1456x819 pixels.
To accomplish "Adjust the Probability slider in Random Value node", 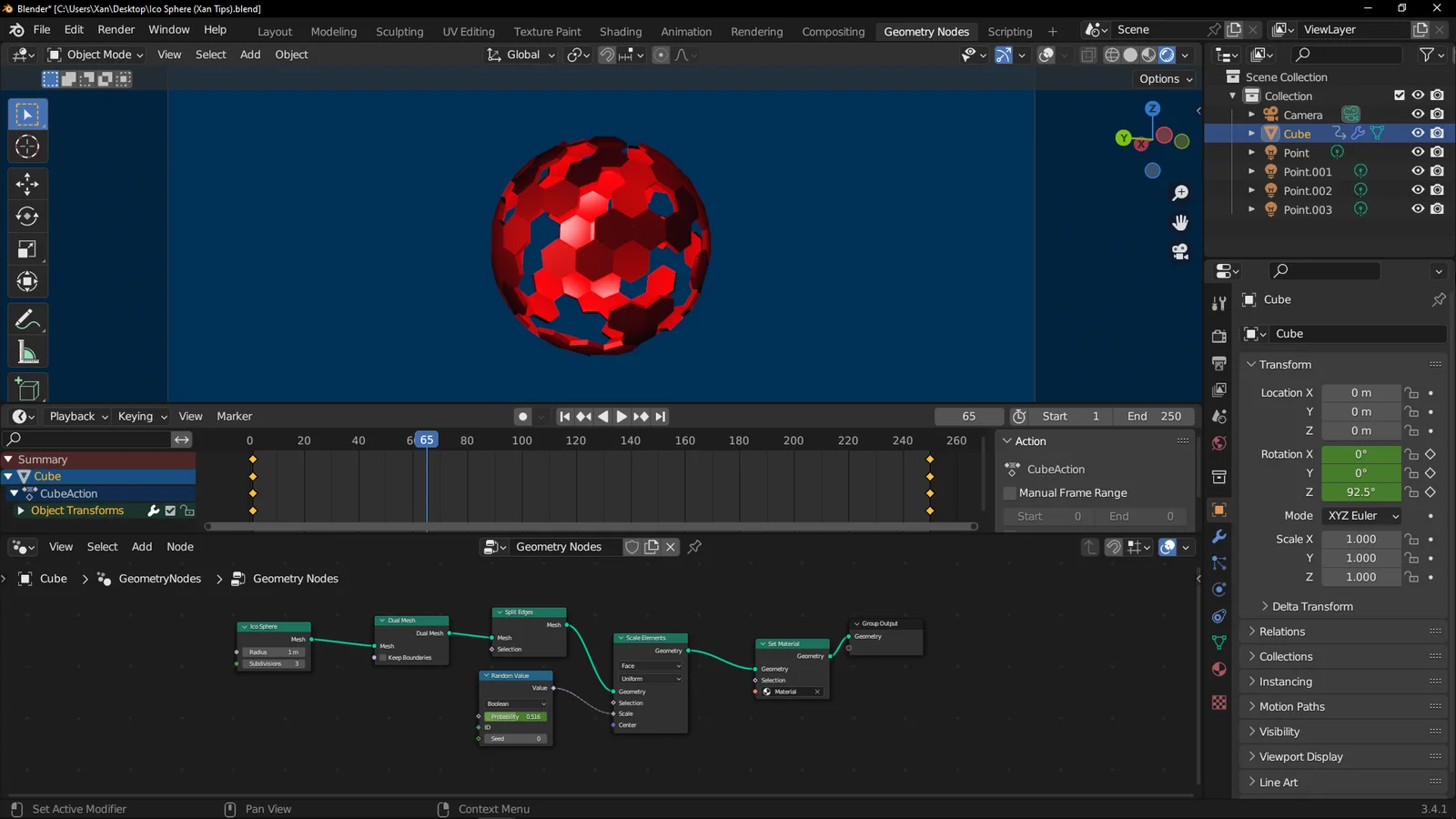I will click(x=514, y=716).
